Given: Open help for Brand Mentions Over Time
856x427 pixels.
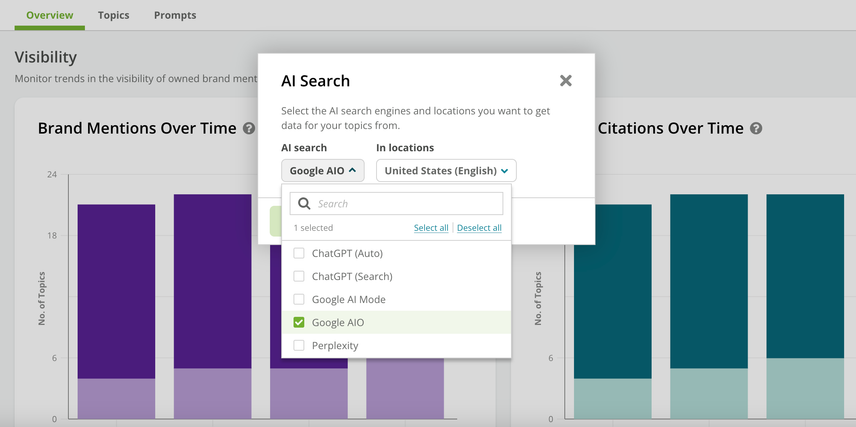Looking at the screenshot, I should pos(249,128).
